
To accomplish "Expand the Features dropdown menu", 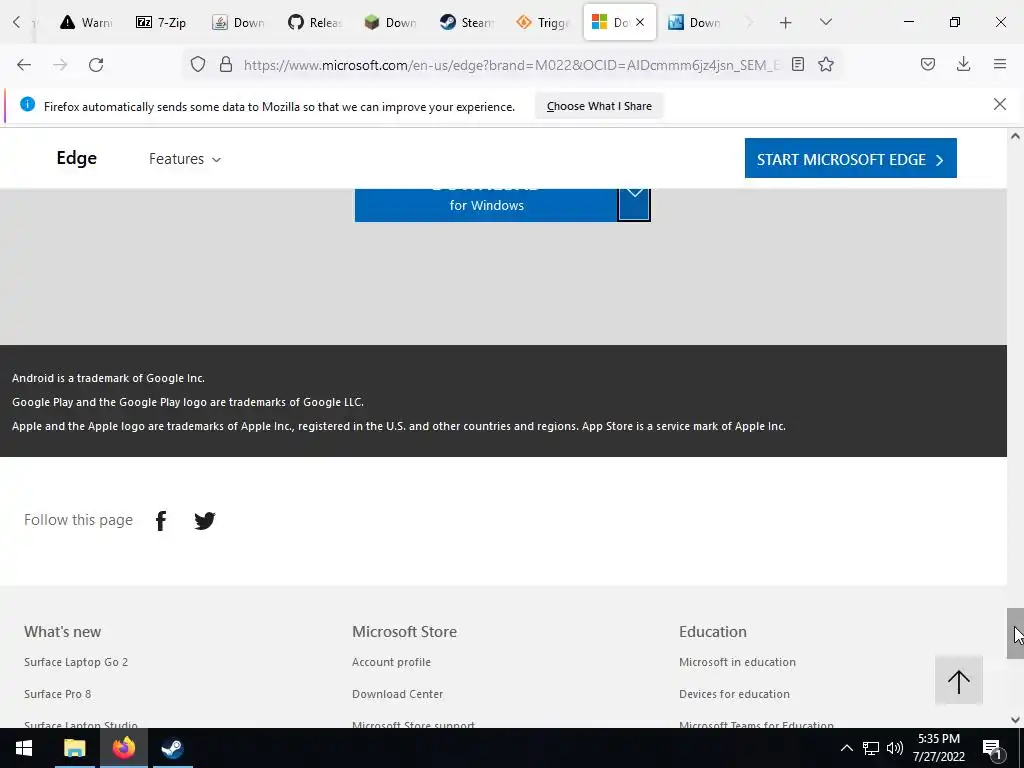I will pos(185,159).
